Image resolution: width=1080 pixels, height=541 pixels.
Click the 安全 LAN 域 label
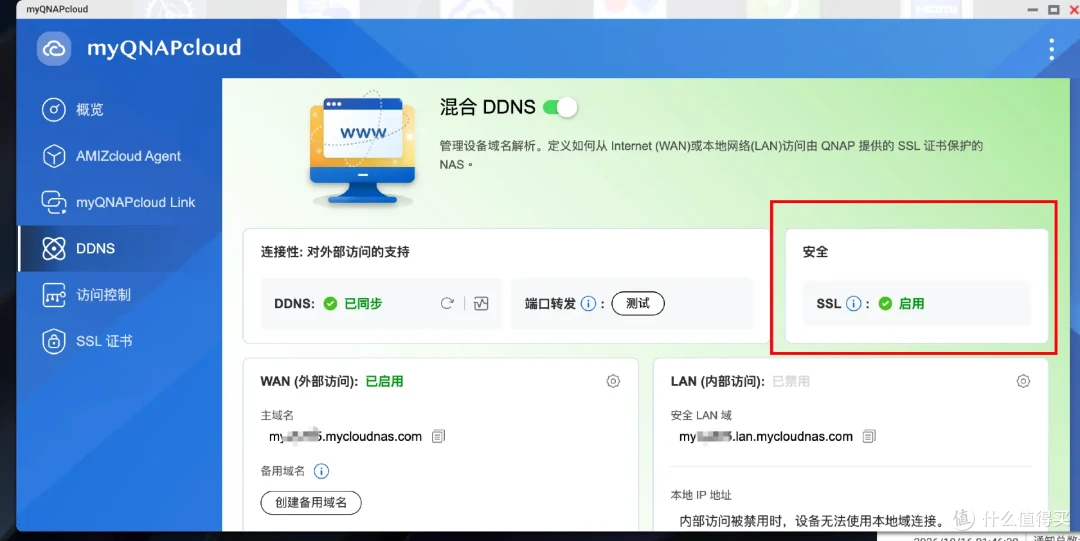[701, 415]
